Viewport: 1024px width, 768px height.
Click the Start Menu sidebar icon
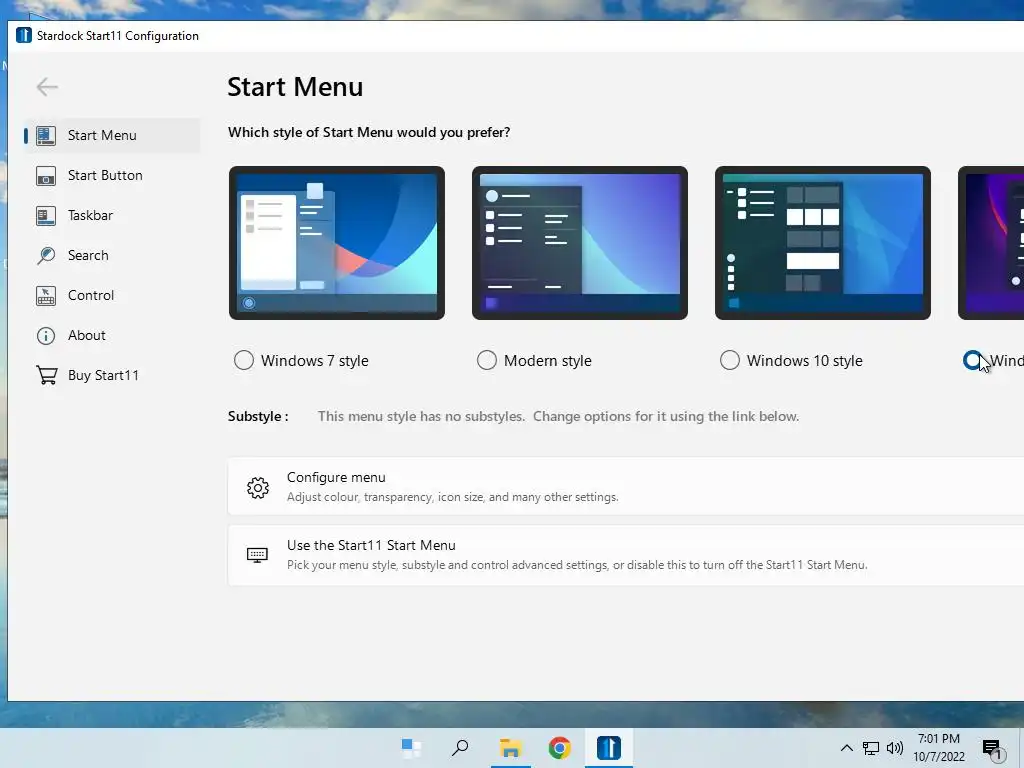[46, 135]
